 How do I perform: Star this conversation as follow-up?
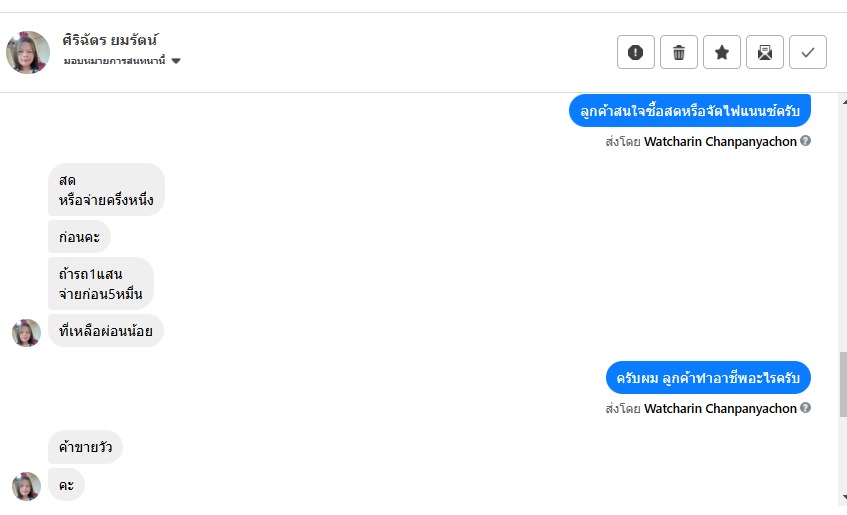coord(722,52)
